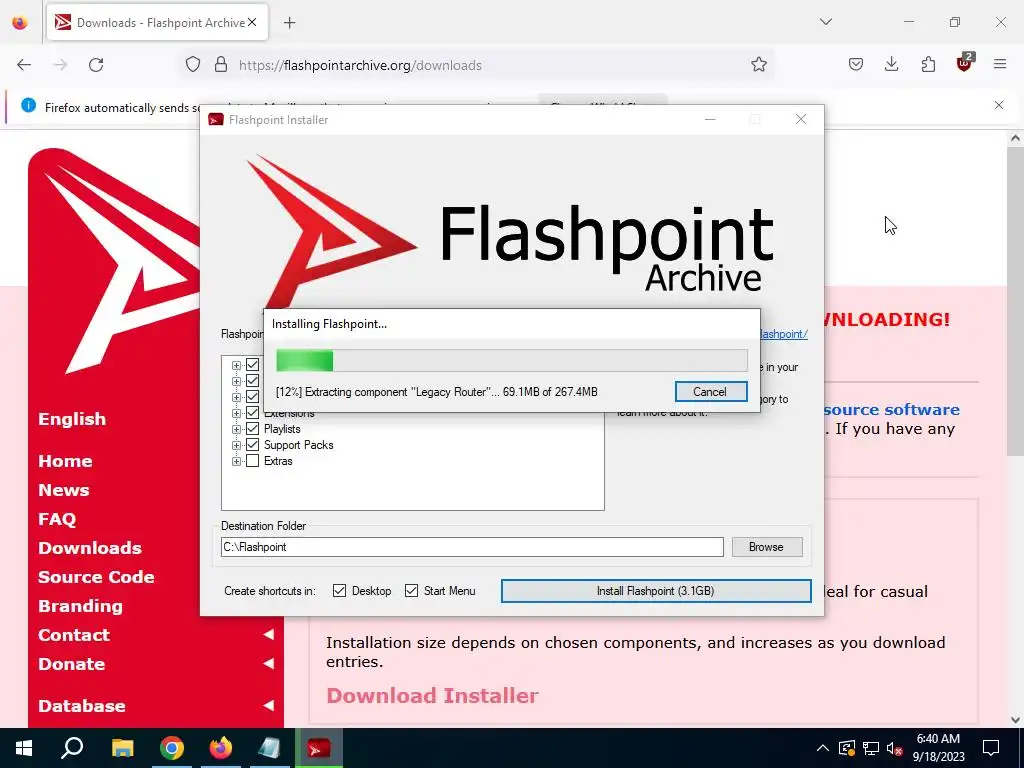Expand the Playlists tree node
The height and width of the screenshot is (768, 1024).
tap(236, 429)
